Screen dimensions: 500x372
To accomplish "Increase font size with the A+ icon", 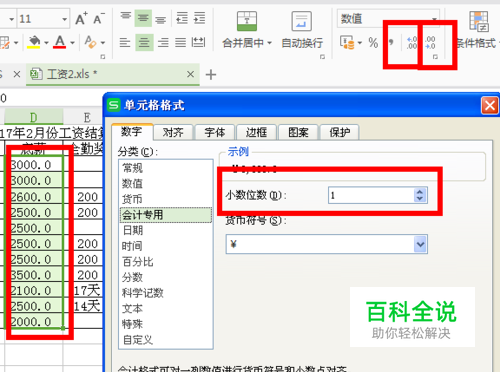I will (81, 19).
